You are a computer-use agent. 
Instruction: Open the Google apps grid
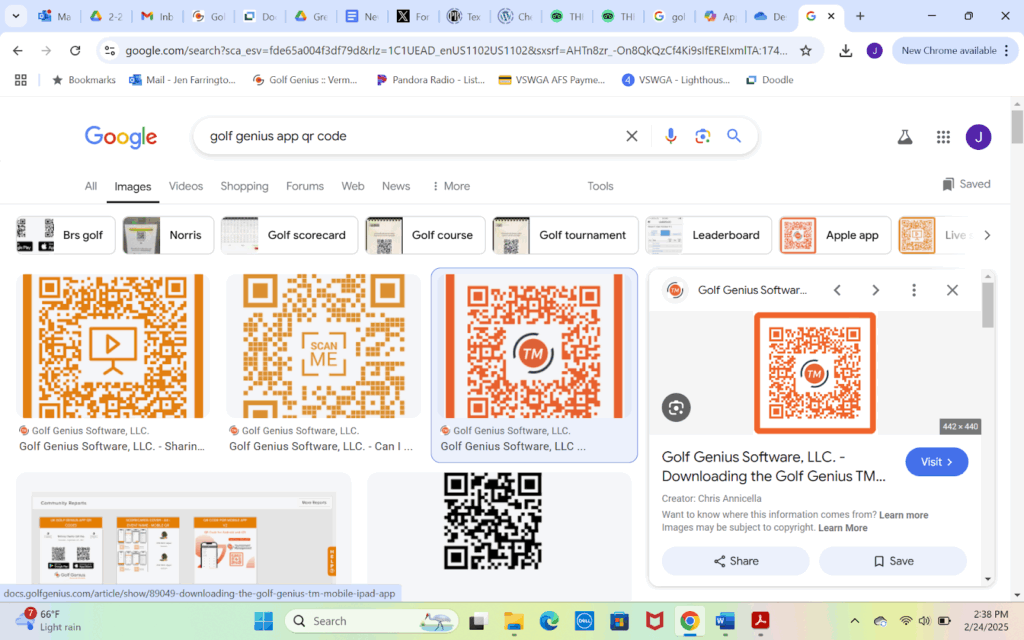[x=943, y=137]
